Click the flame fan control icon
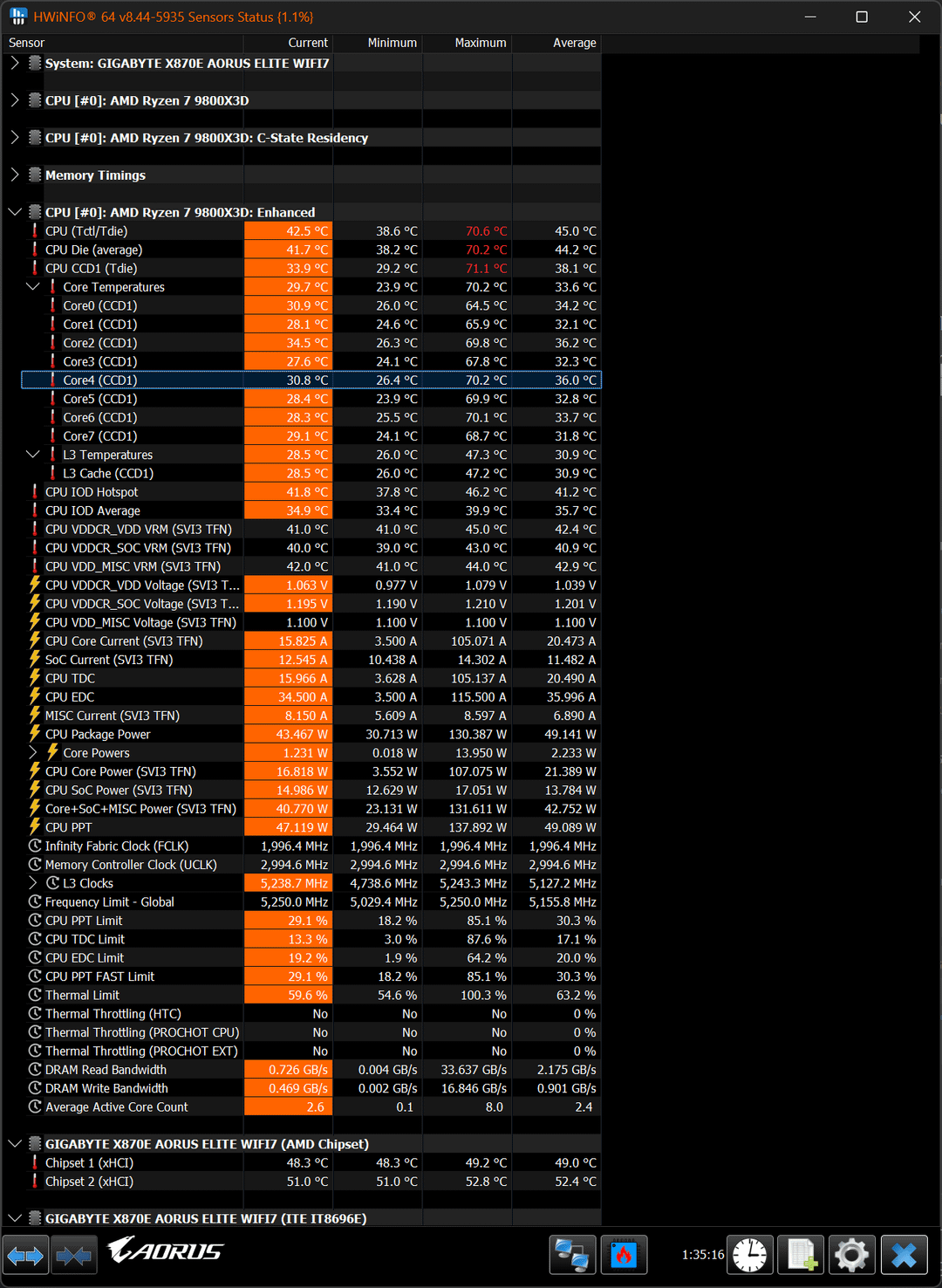The height and width of the screenshot is (1288, 942). (x=624, y=1256)
